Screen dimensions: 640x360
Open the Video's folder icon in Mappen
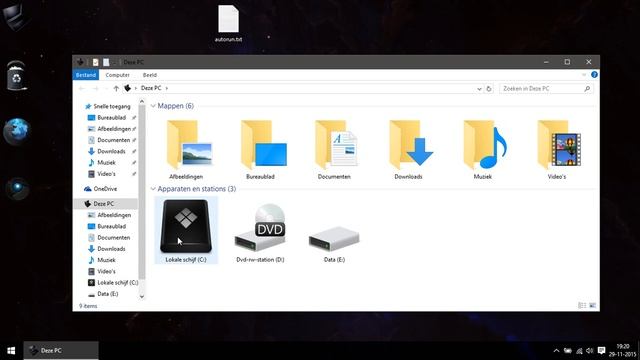(x=559, y=145)
